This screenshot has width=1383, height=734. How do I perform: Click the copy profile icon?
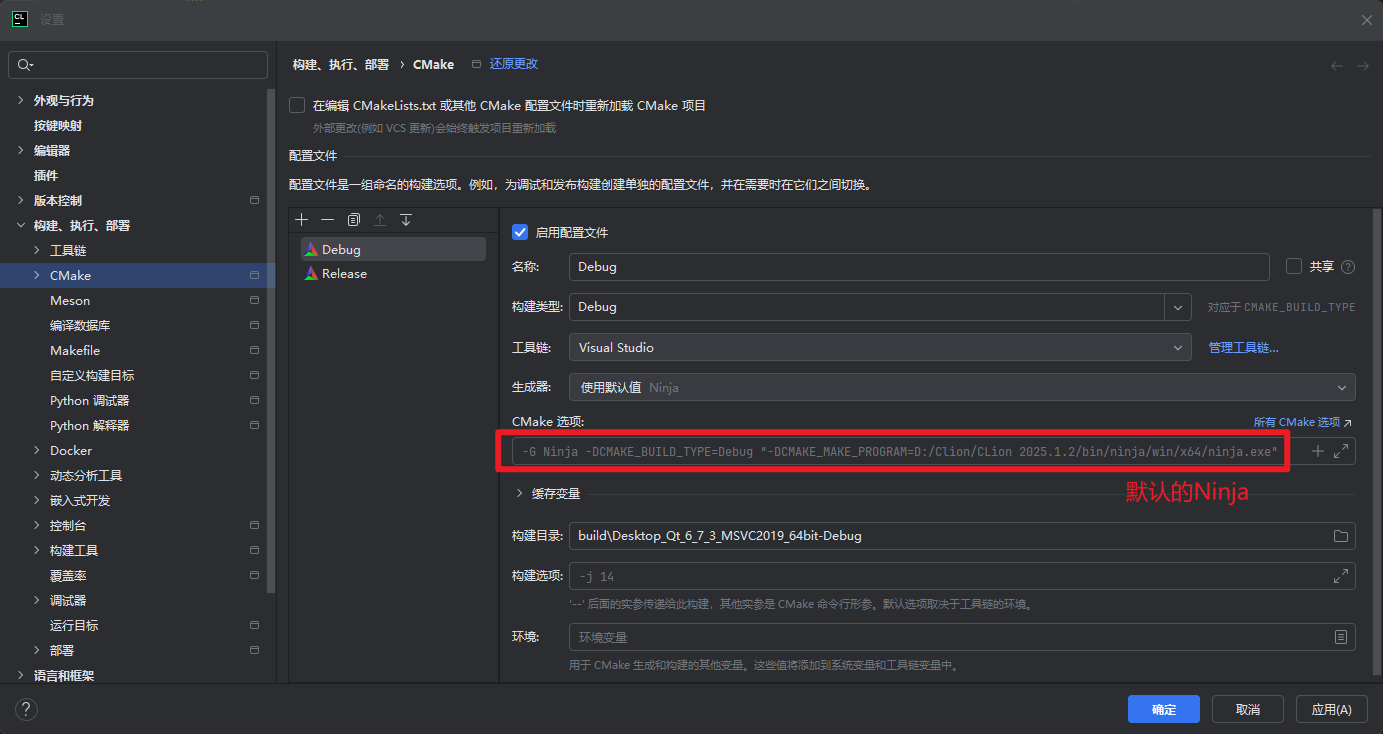tap(354, 220)
